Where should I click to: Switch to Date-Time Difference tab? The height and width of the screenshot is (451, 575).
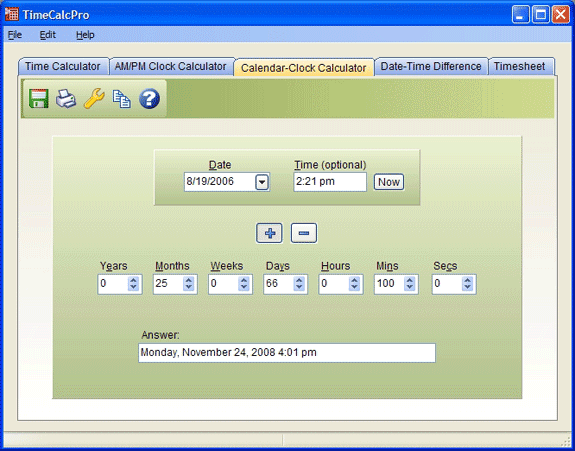coord(431,66)
